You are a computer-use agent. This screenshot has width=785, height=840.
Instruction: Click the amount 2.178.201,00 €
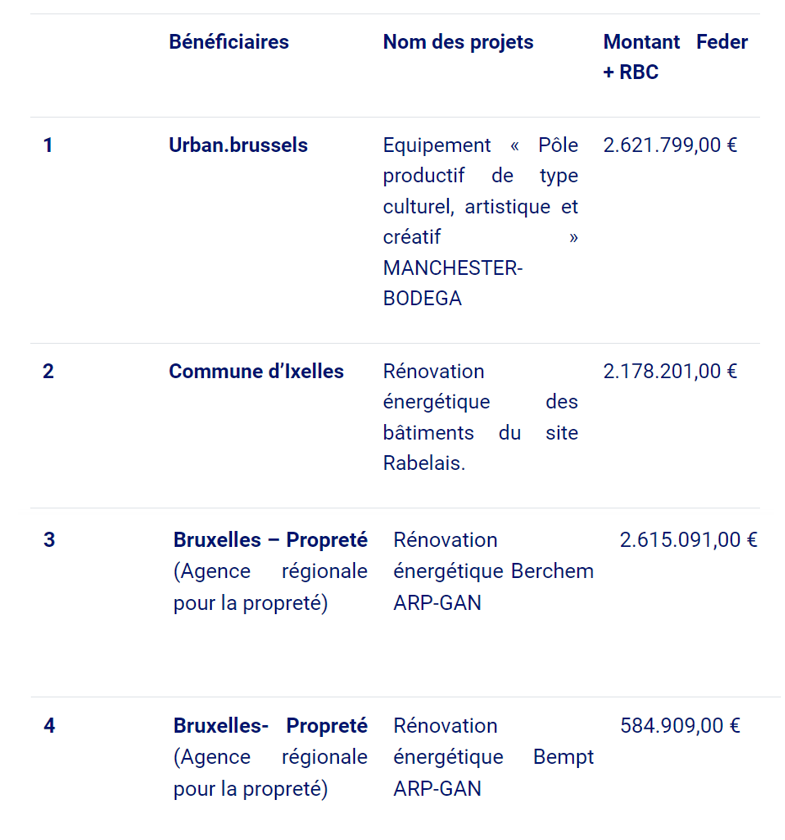670,371
